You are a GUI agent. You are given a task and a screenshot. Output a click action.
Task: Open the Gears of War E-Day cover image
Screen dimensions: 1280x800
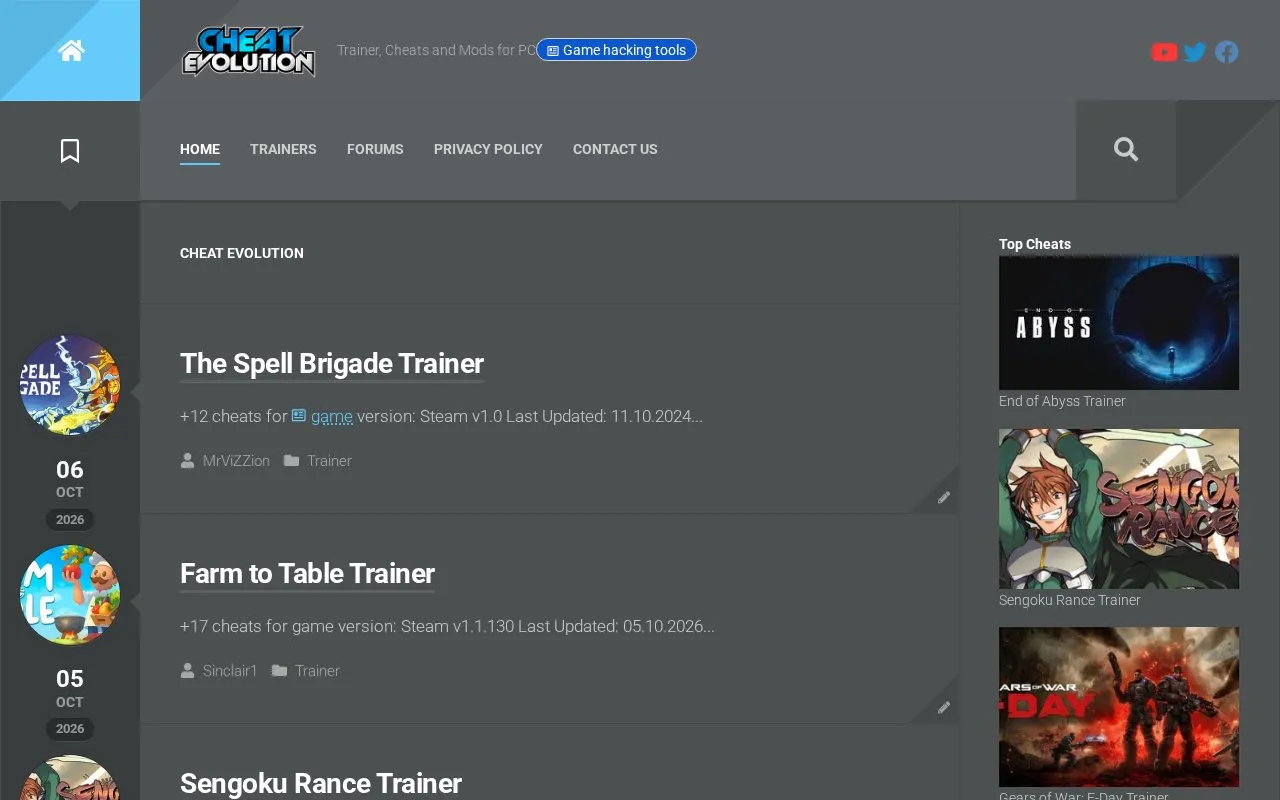tap(1119, 707)
